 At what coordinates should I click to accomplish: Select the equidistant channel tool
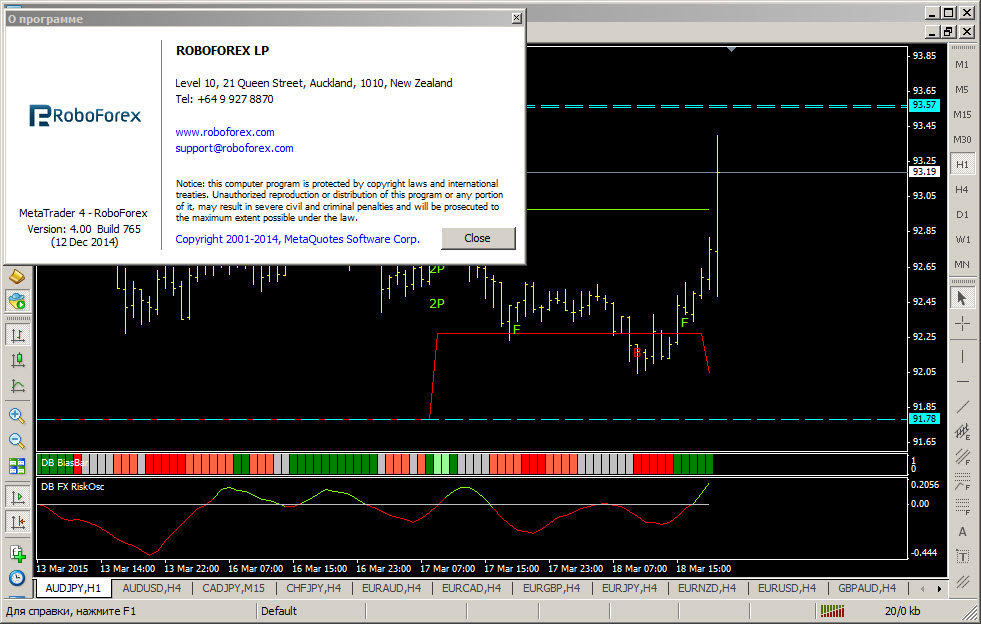point(962,431)
